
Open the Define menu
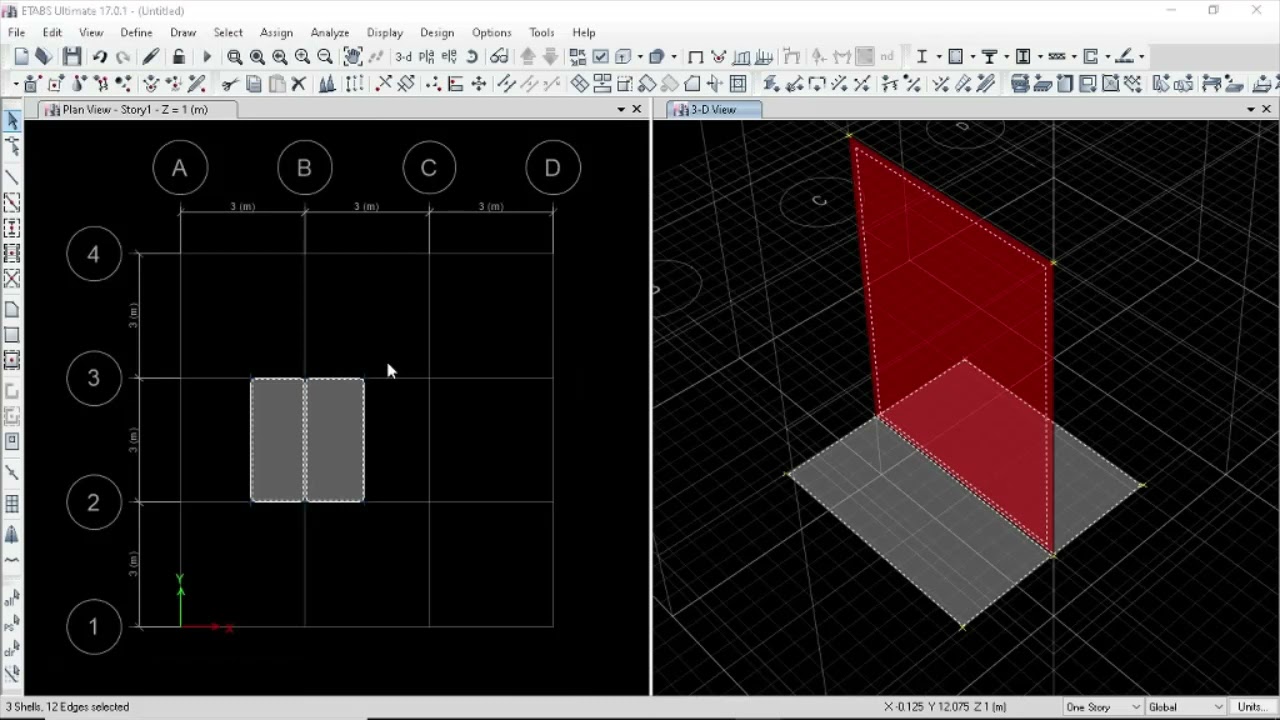[x=136, y=32]
